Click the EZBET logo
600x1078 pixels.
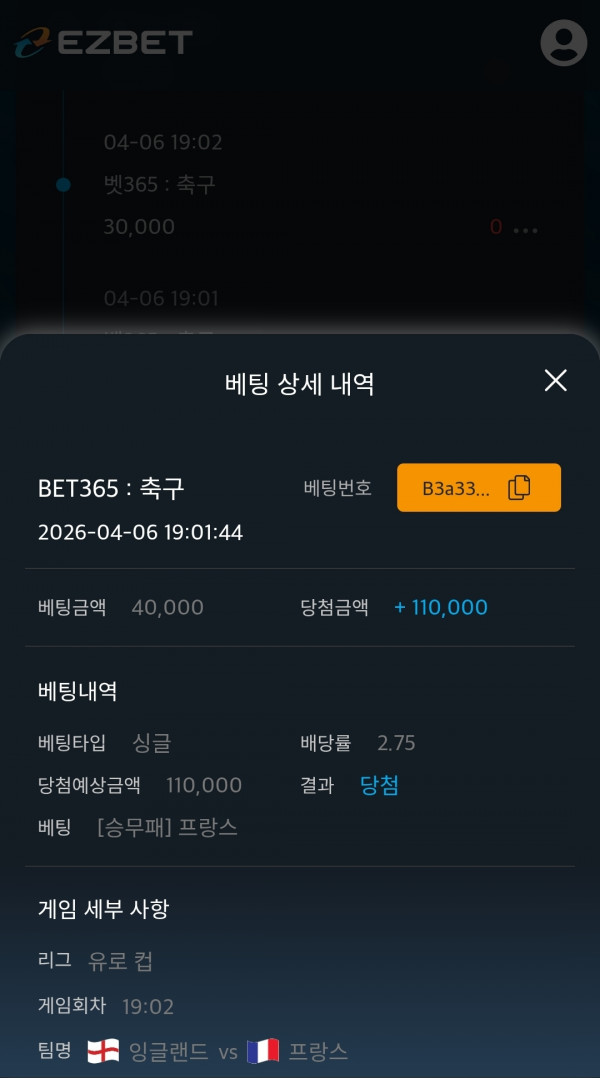(x=104, y=43)
